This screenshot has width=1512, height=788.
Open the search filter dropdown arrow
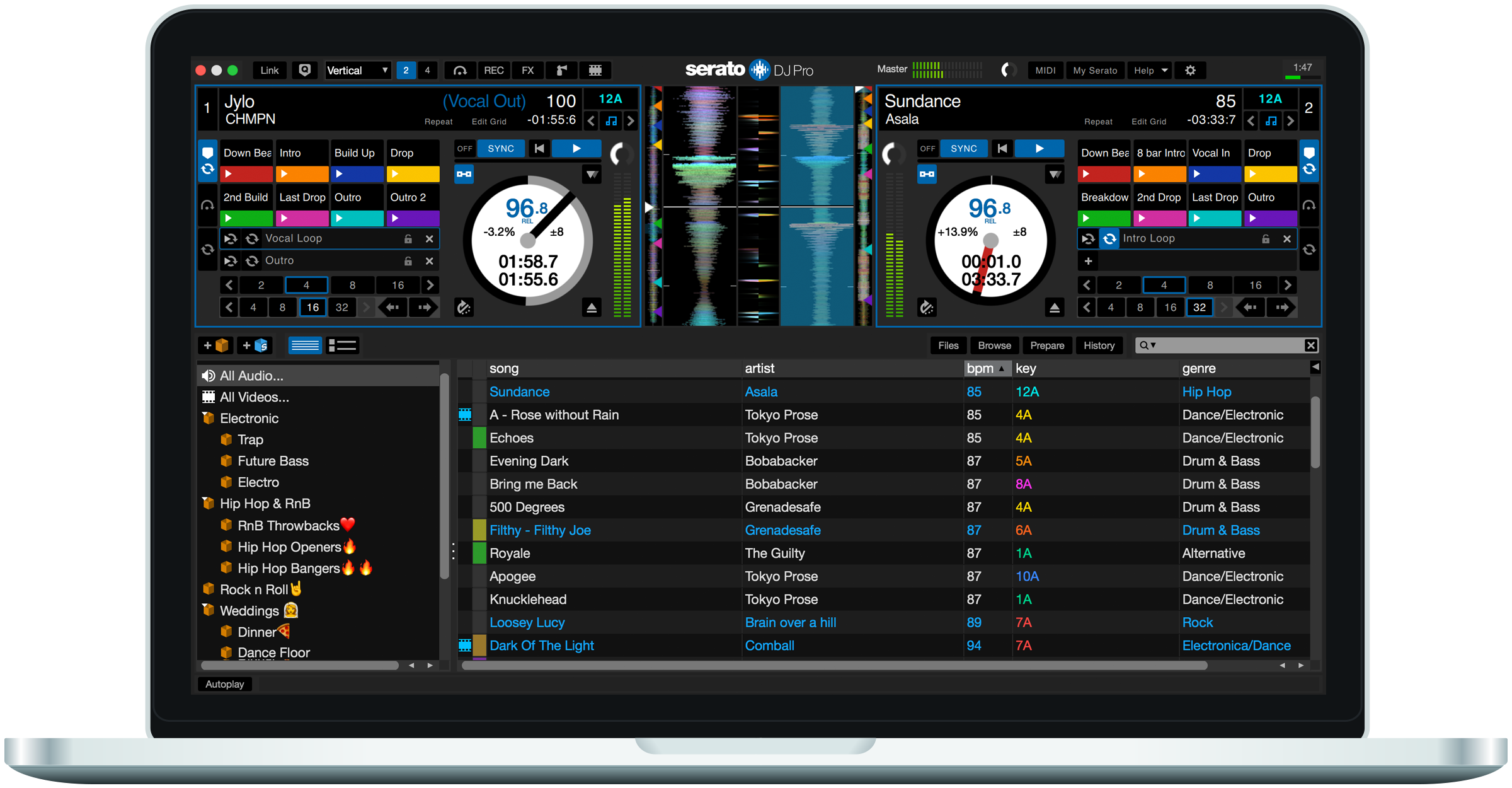point(1154,345)
